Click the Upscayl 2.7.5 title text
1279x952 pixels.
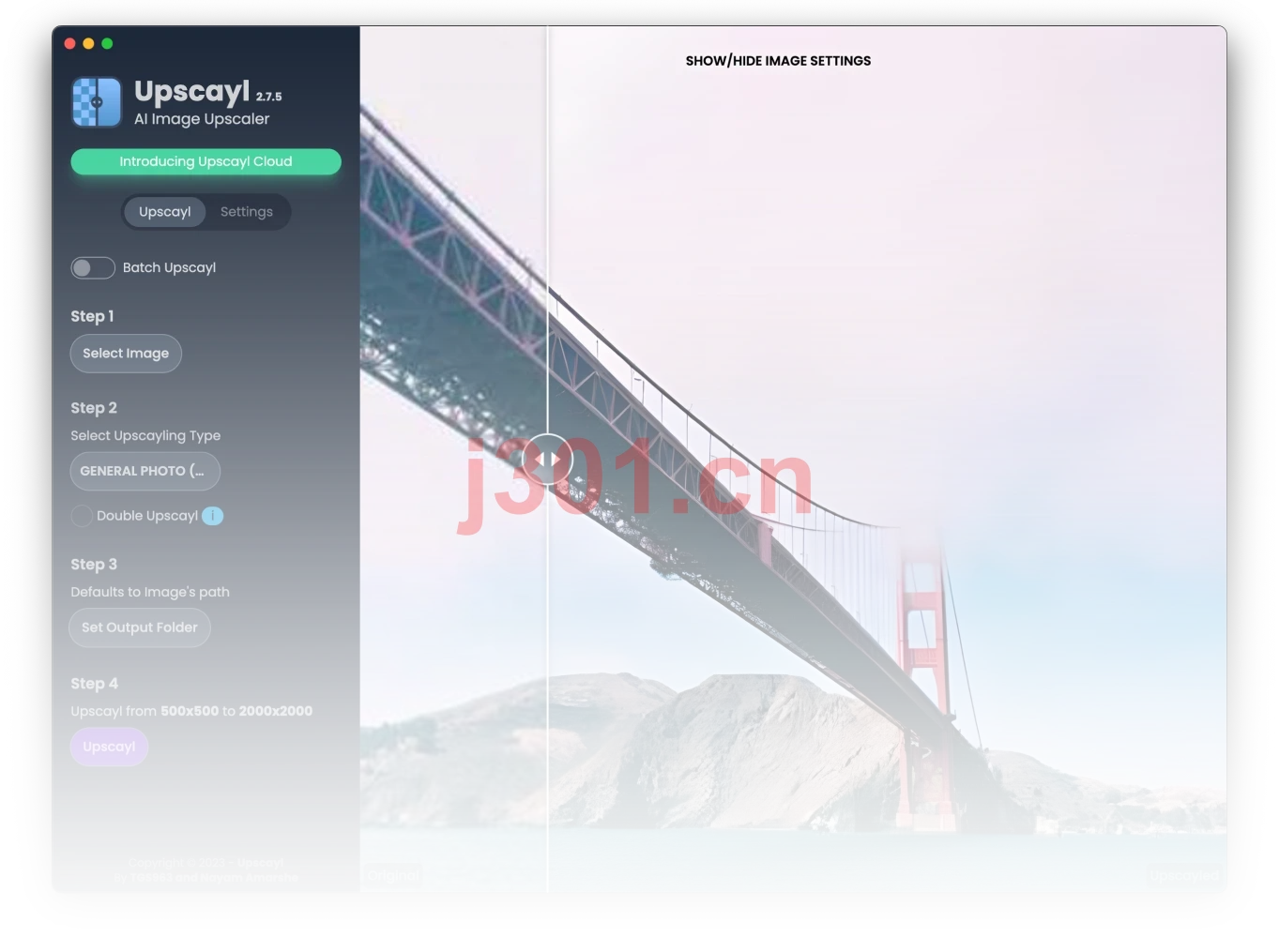(207, 91)
